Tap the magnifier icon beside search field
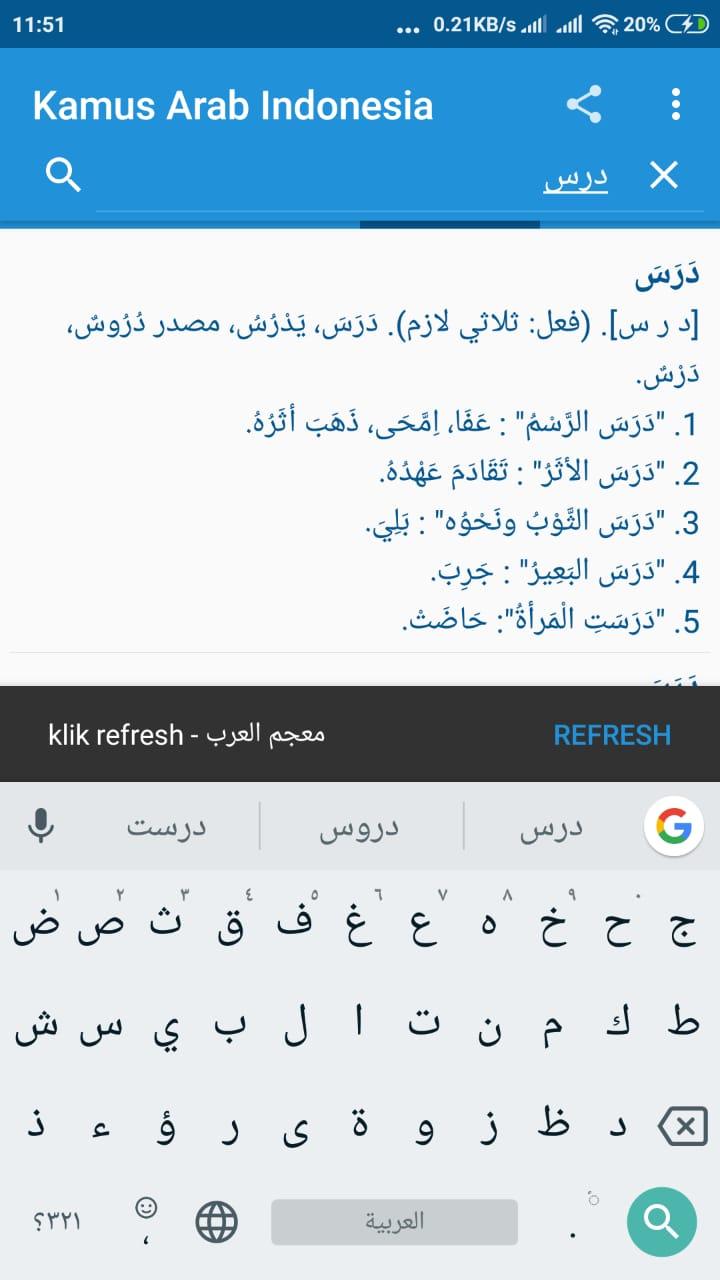The height and width of the screenshot is (1280, 720). 64,176
